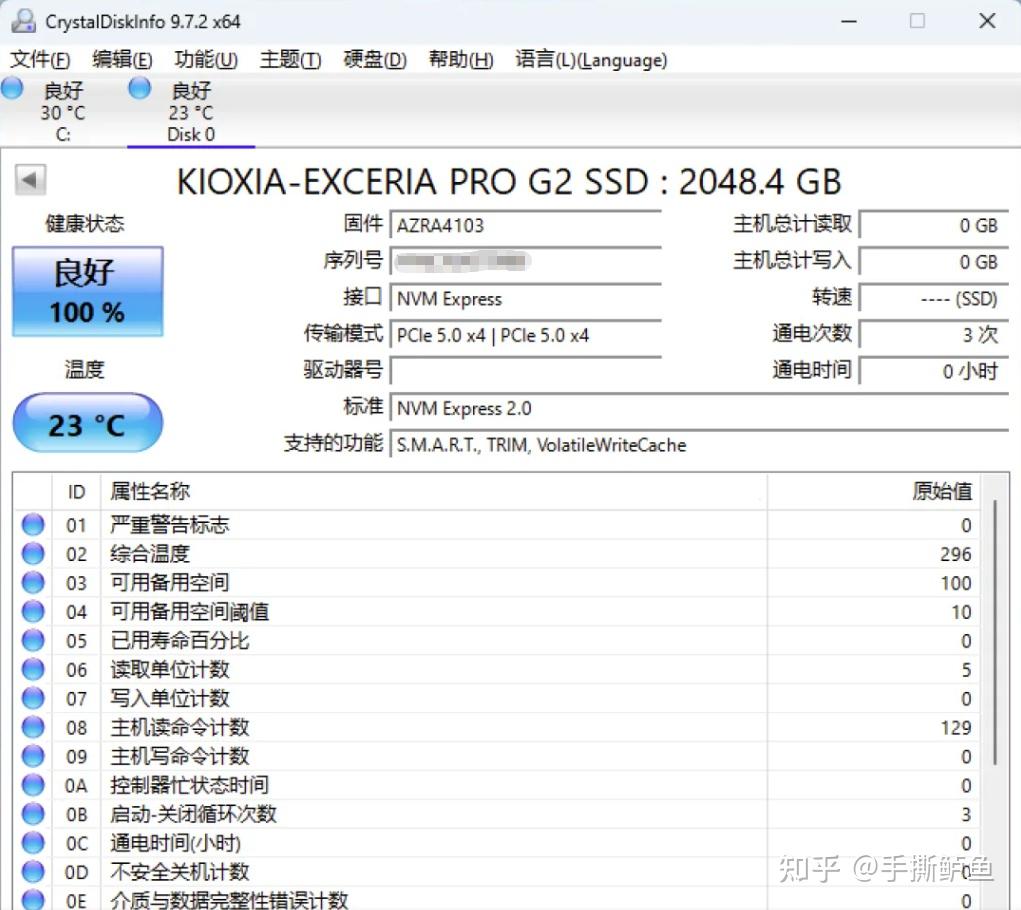Click the empty 驱动器号 field
1021x910 pixels.
tap(525, 372)
